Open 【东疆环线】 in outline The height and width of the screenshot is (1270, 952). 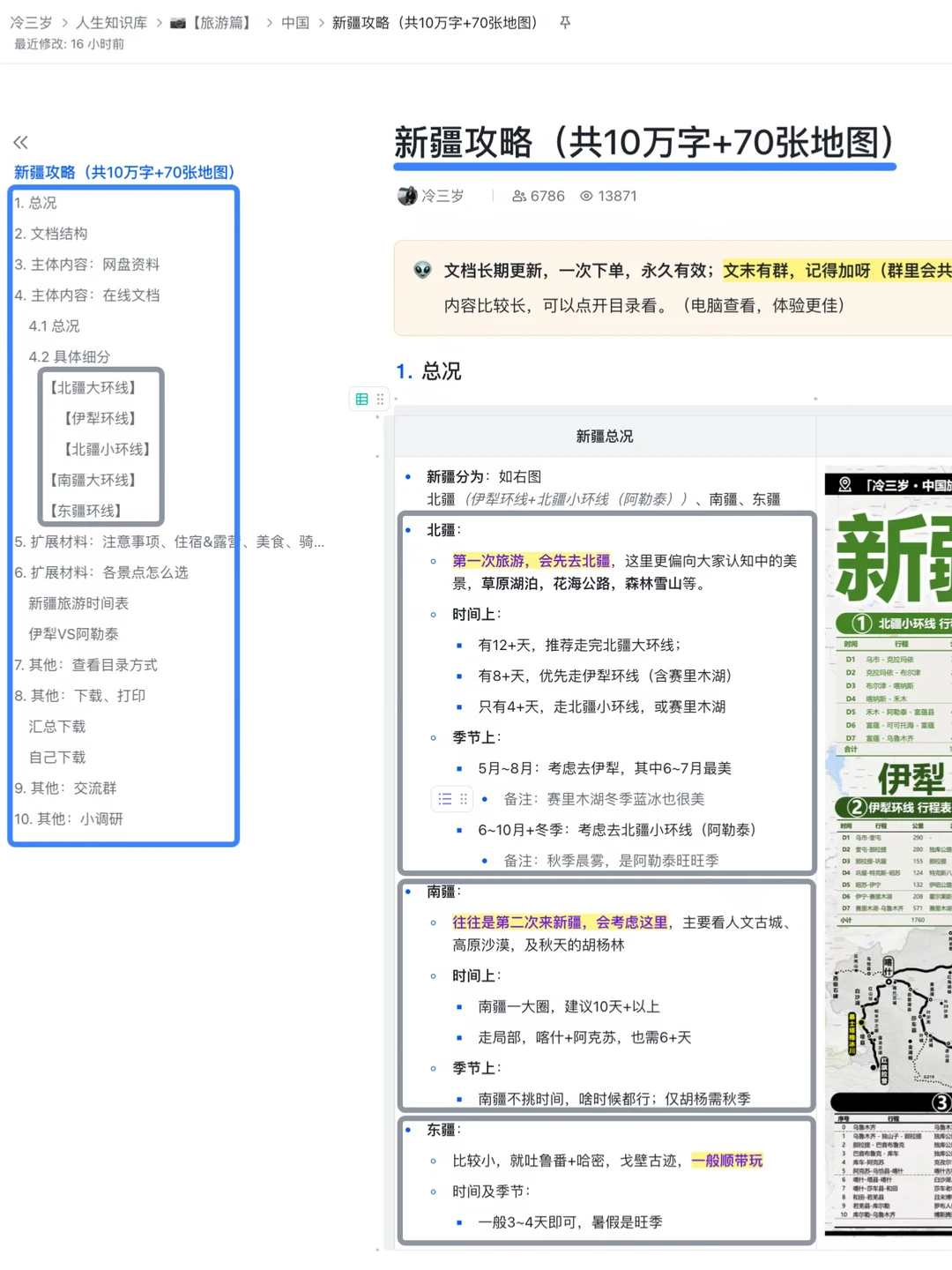[86, 512]
